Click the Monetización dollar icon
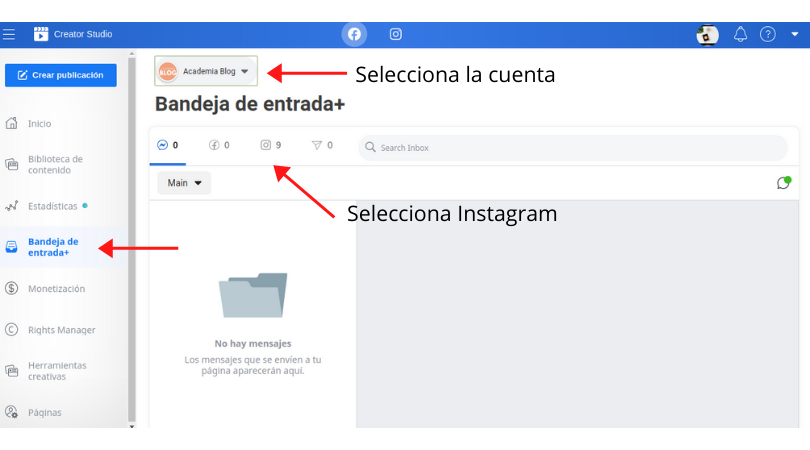The height and width of the screenshot is (450, 810). pyautogui.click(x=11, y=288)
